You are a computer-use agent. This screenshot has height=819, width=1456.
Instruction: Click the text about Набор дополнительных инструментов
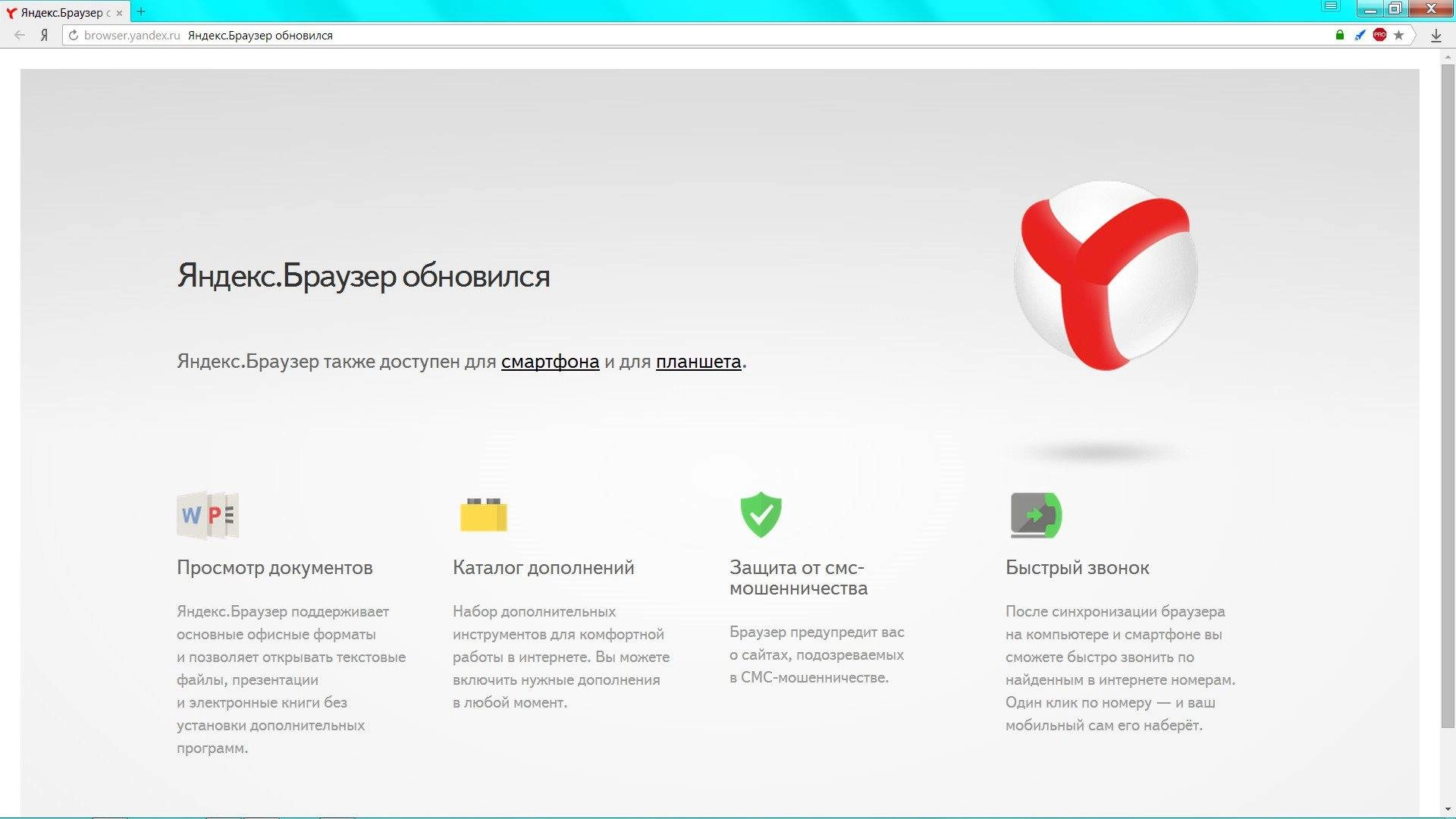pos(561,657)
